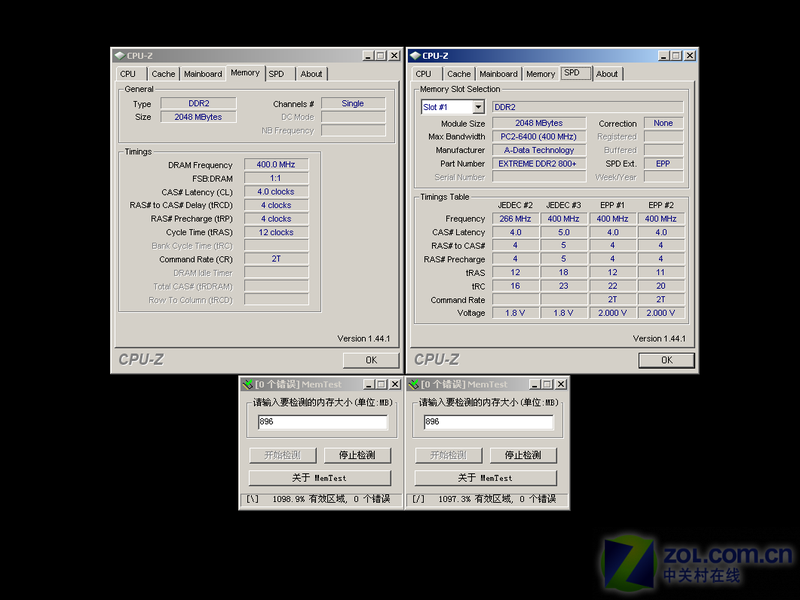Click Part Number EXTREME DDR2 800+ field
Viewport: 800px width, 600px height.
coord(539,164)
